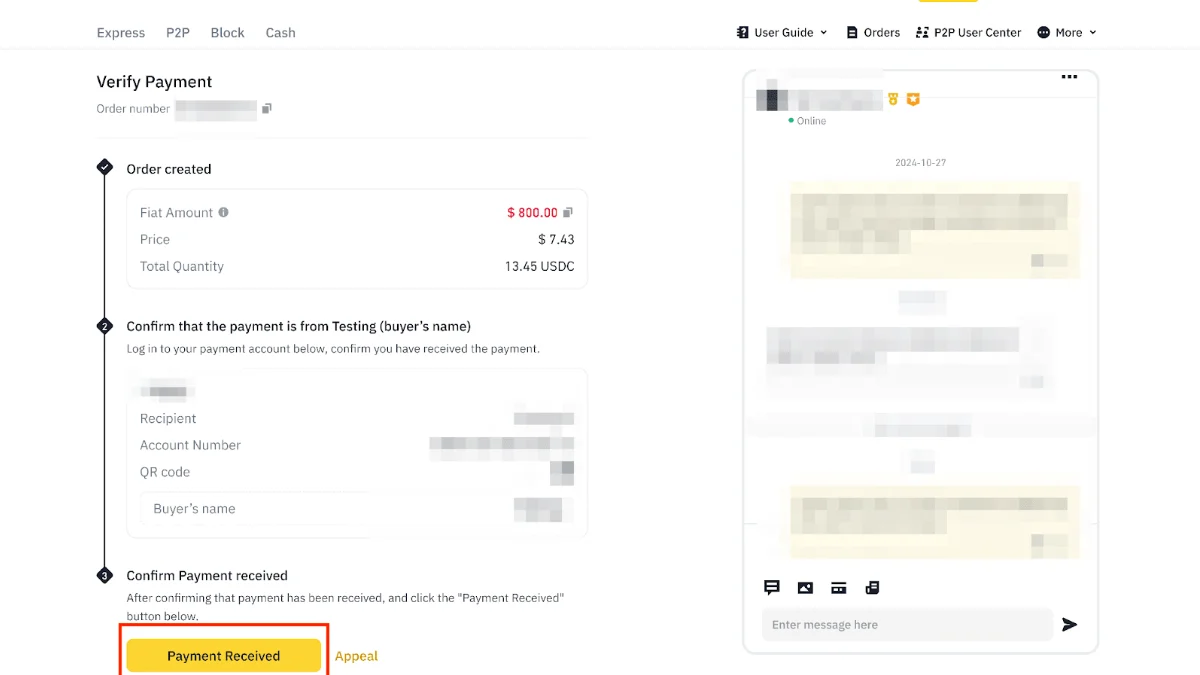Open payment method card icon in chat

click(839, 588)
